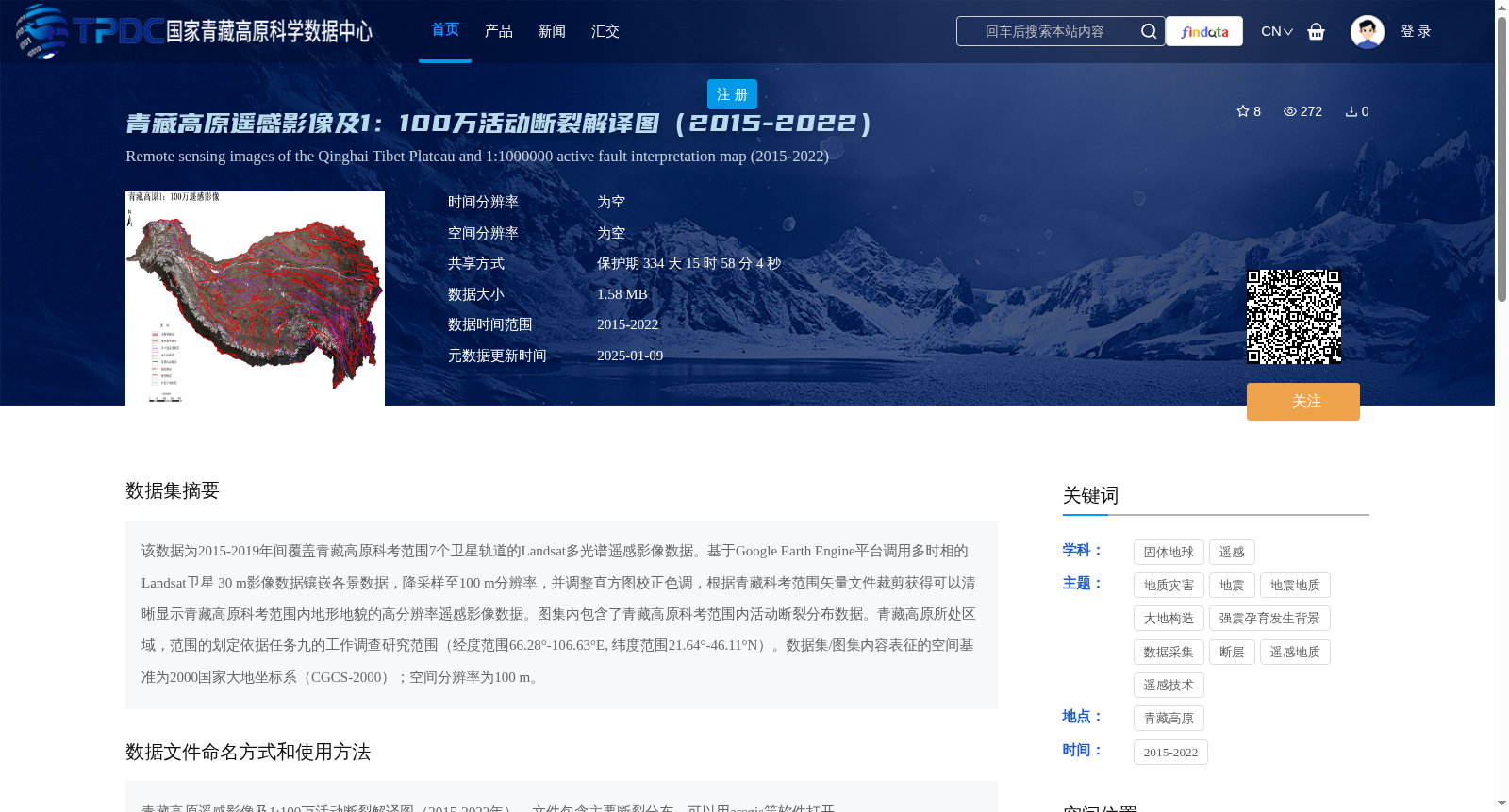Click the 国家青藏高原科学数据中心 title
This screenshot has width=1509, height=812.
pyautogui.click(x=269, y=31)
